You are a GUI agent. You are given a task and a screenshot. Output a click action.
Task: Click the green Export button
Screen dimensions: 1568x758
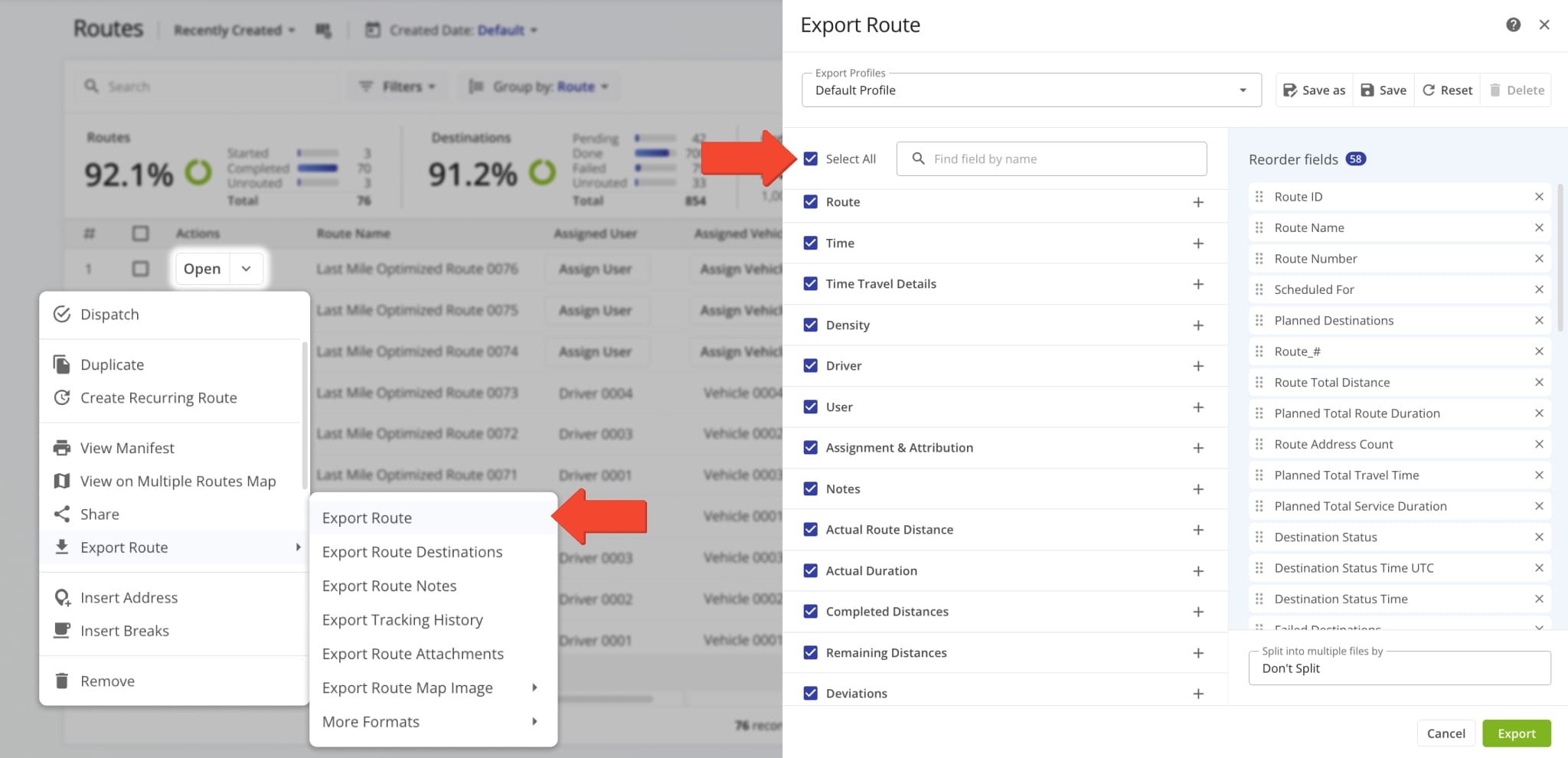click(x=1516, y=733)
